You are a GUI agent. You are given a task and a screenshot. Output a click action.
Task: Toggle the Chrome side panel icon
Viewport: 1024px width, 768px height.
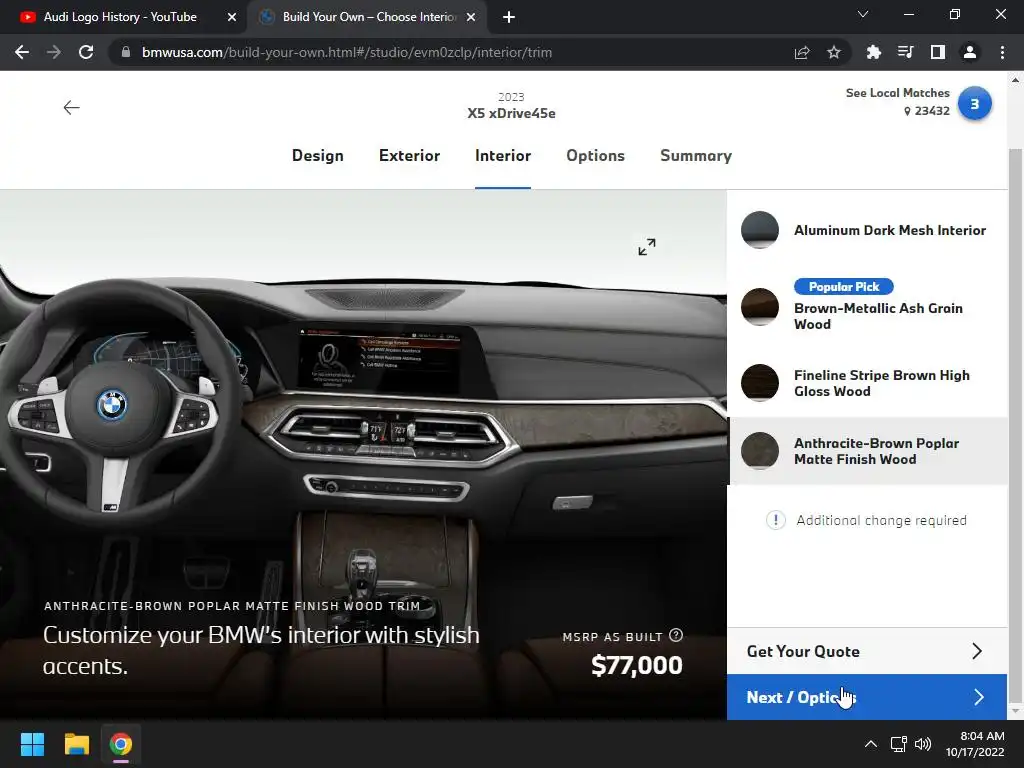coord(938,52)
